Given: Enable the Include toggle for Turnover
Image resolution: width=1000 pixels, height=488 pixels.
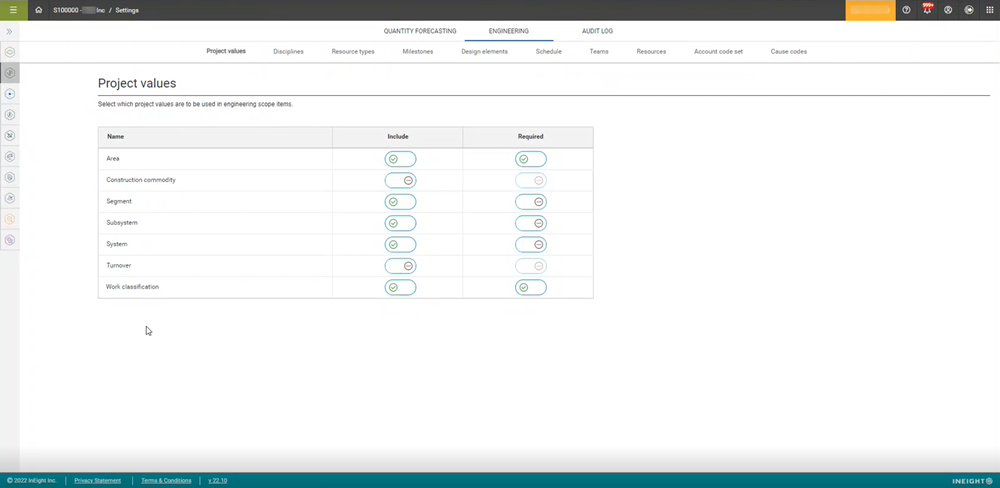Looking at the screenshot, I should 400,266.
